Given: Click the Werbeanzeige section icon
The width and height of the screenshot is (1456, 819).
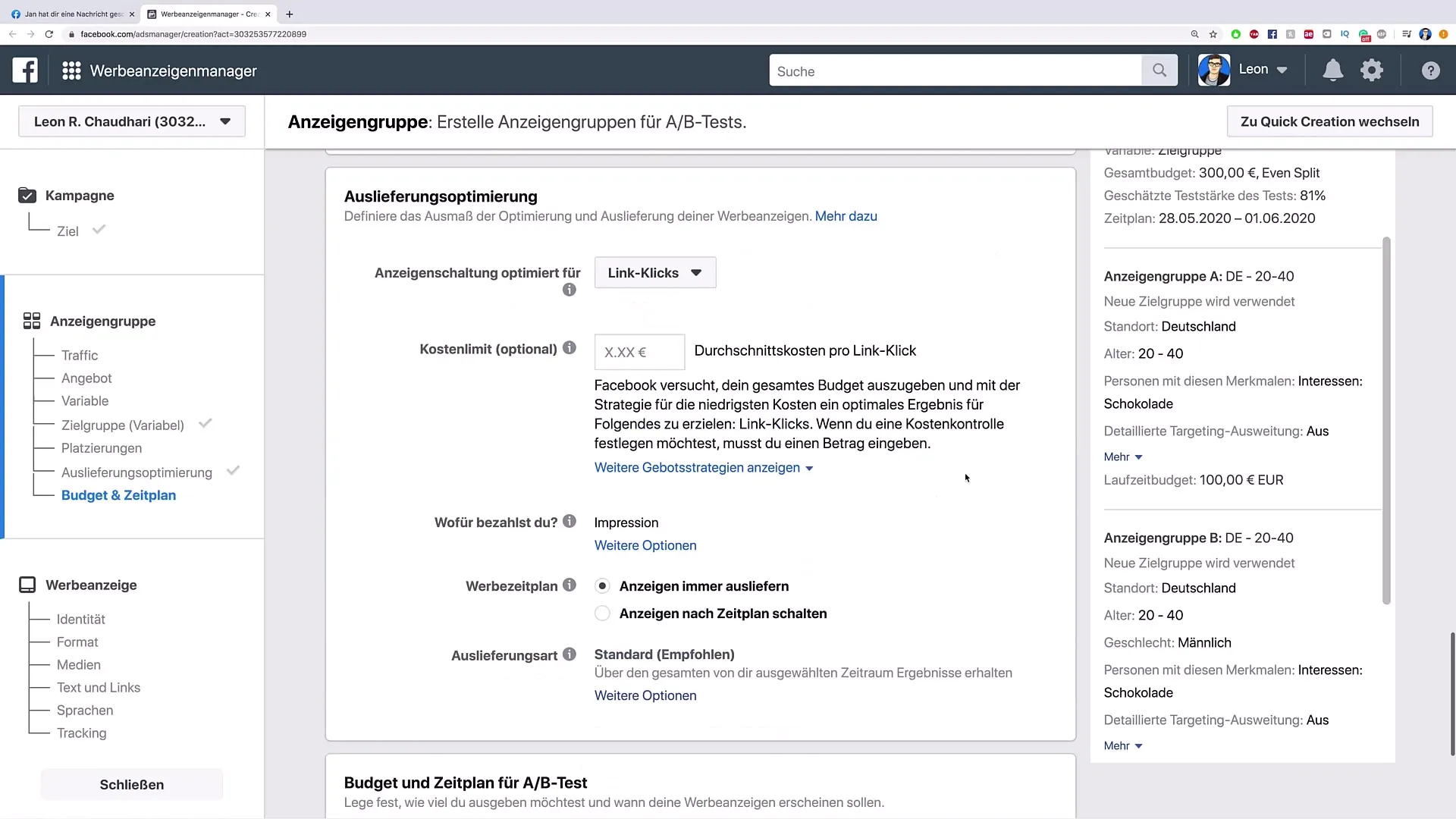Looking at the screenshot, I should 27,585.
